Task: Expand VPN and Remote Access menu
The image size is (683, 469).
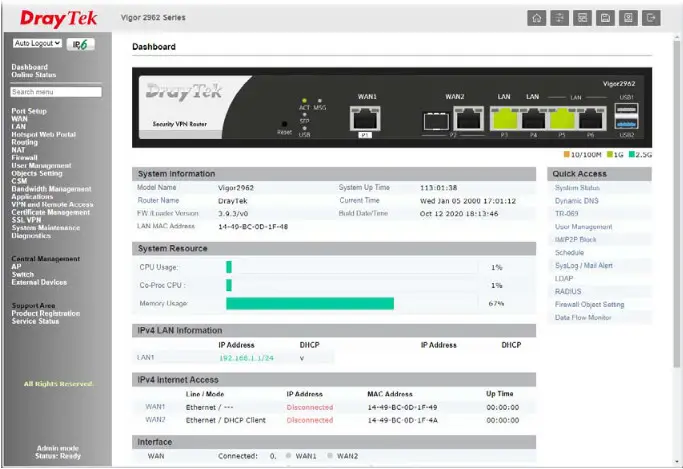Action: point(52,204)
